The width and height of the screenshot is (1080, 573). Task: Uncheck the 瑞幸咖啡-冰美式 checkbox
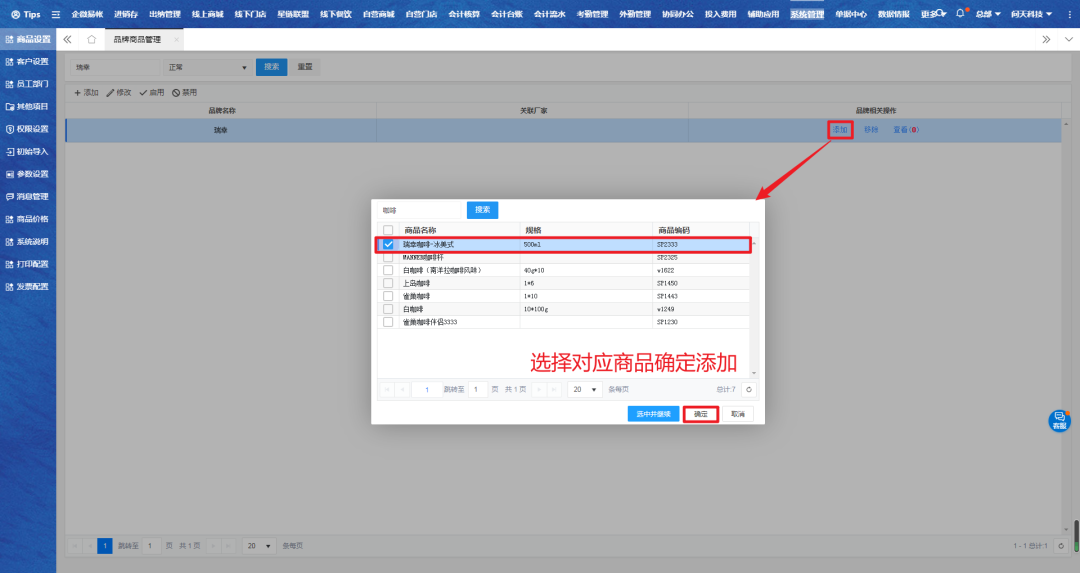pos(388,245)
